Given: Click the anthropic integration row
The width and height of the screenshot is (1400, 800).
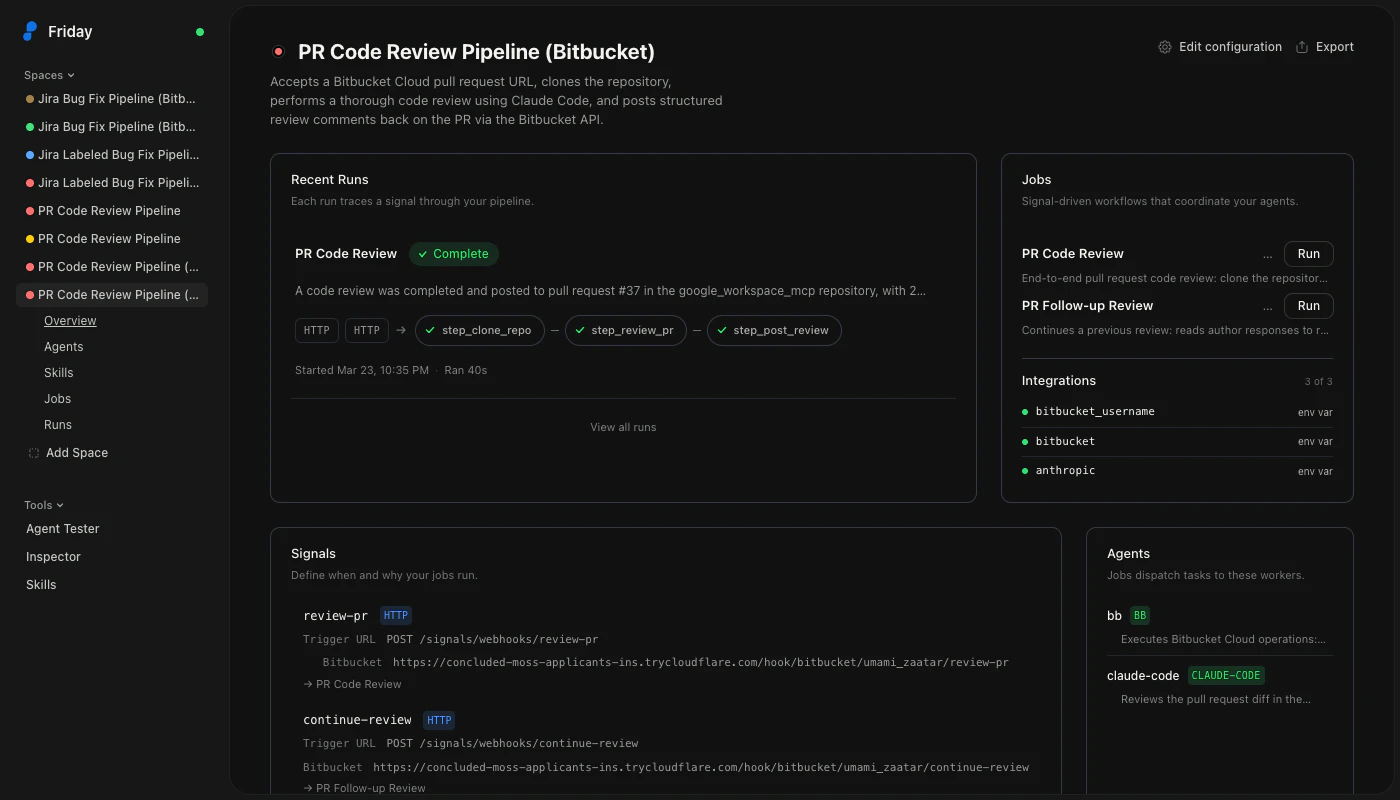Looking at the screenshot, I should tap(1177, 471).
